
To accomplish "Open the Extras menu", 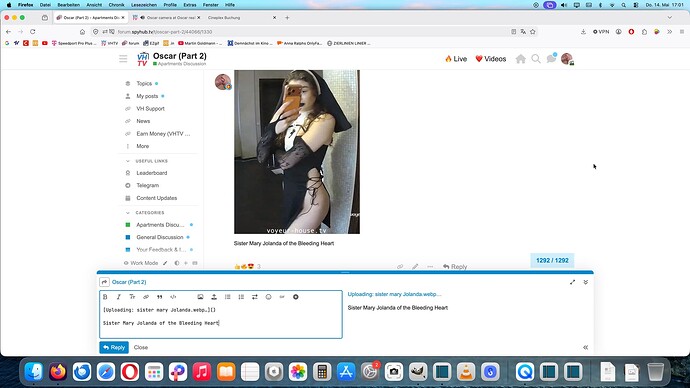I will click(190, 5).
